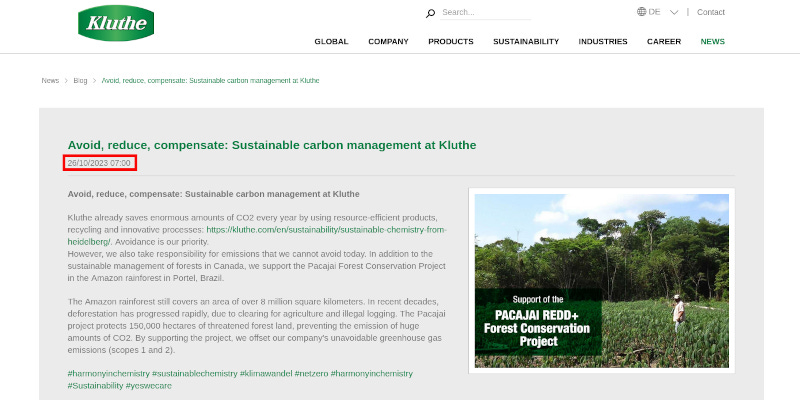
Task: Open the CAREER menu
Action: point(664,41)
